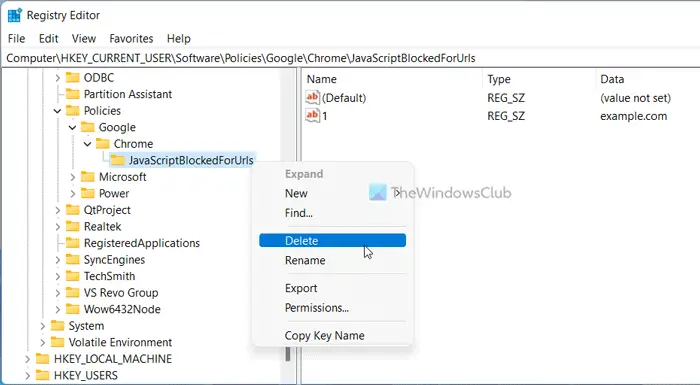Expand the QtProject key
The width and height of the screenshot is (700, 385).
(58, 210)
